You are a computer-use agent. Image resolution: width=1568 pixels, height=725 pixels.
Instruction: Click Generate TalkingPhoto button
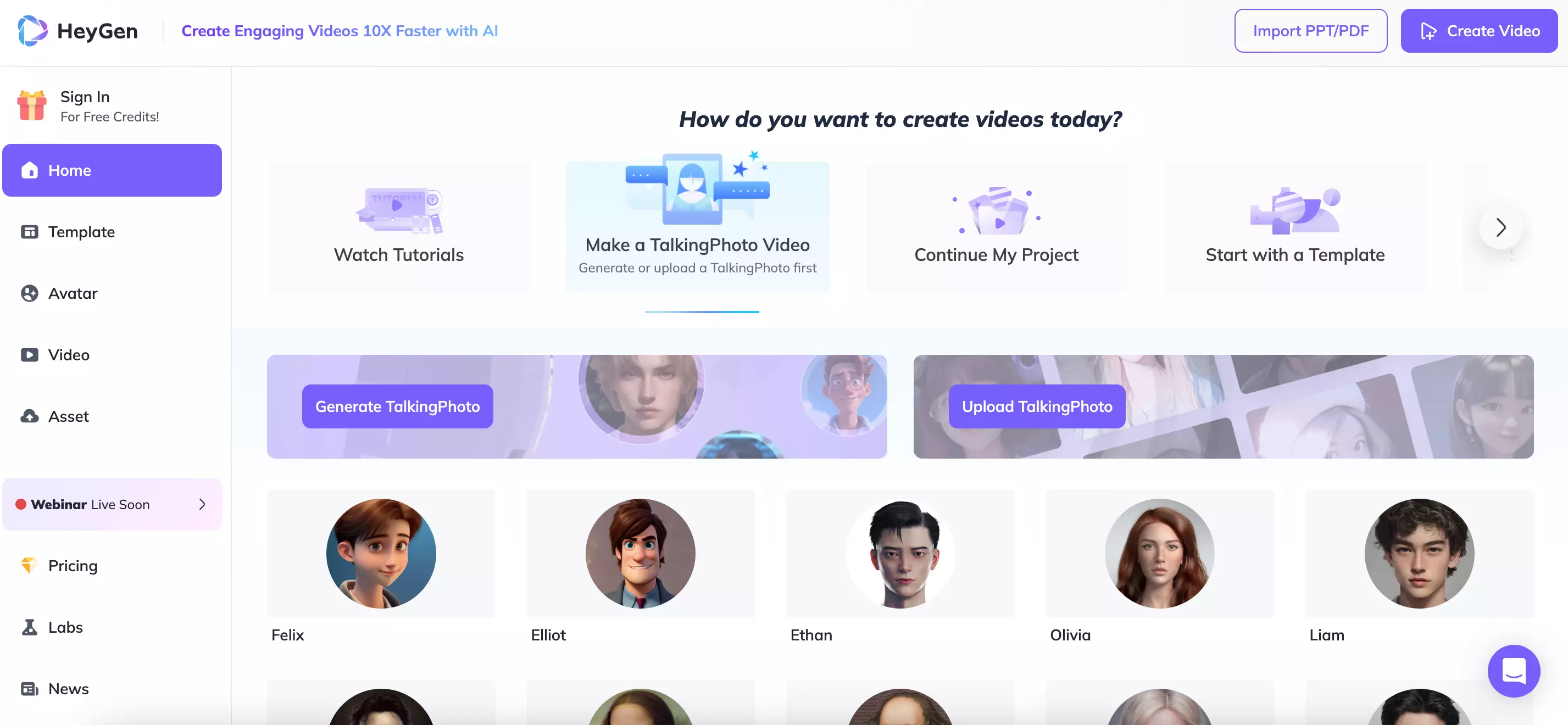[397, 406]
